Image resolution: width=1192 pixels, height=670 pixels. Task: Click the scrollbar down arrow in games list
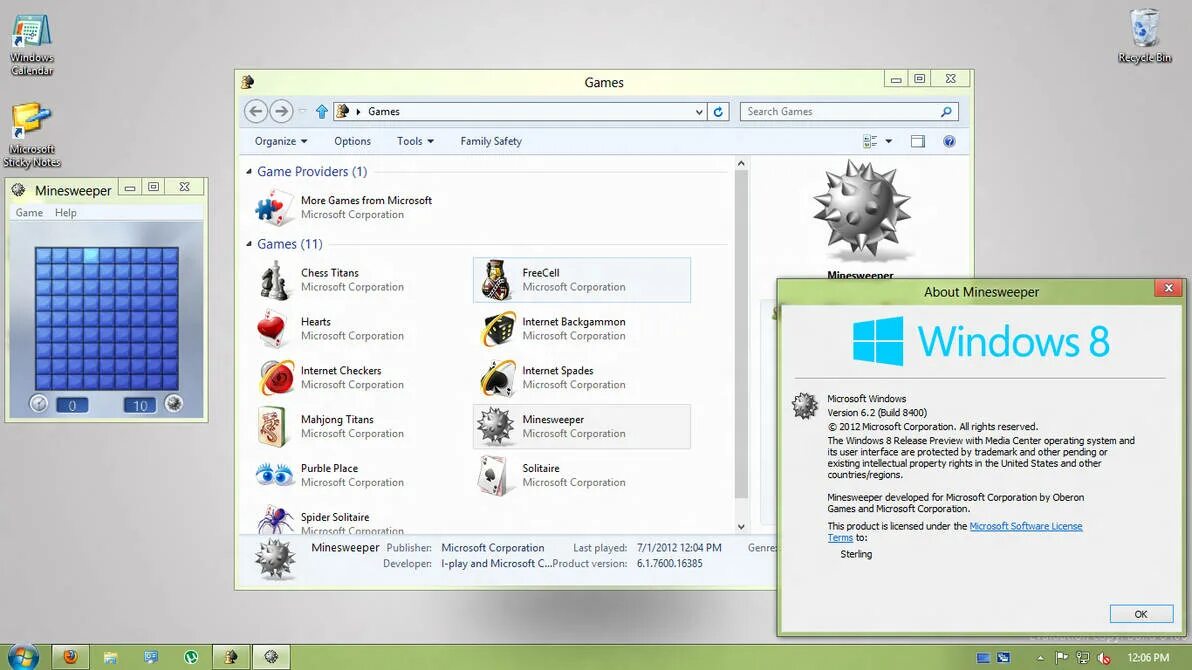pyautogui.click(x=741, y=526)
